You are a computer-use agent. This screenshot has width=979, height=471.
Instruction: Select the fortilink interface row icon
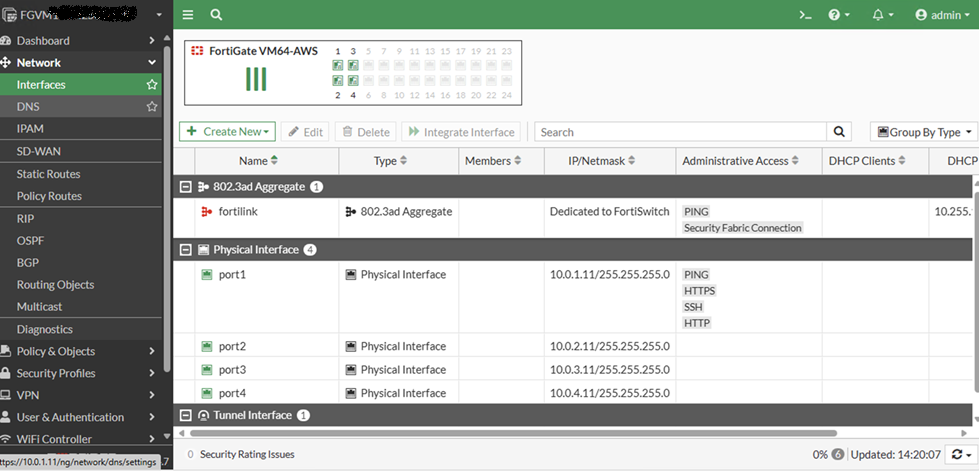tap(207, 212)
